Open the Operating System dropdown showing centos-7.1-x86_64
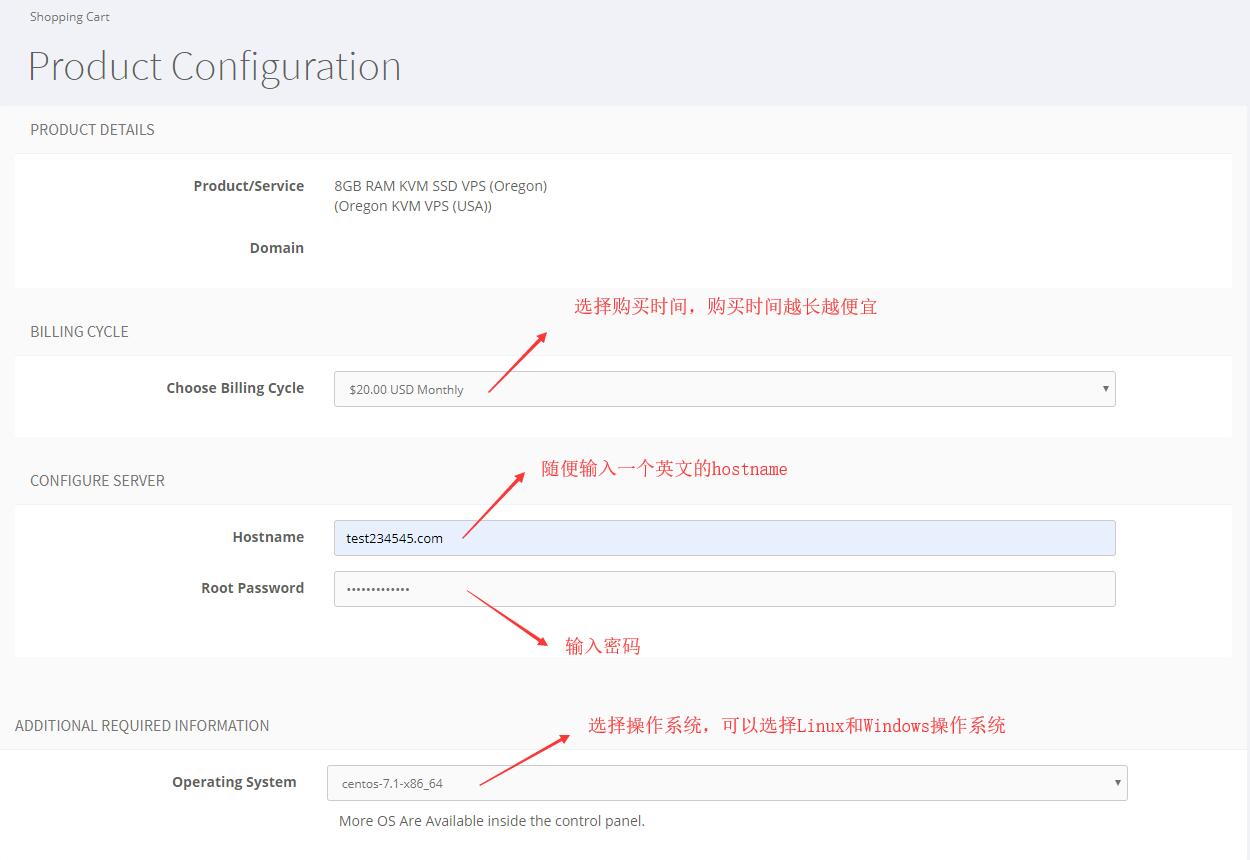The image size is (1250, 860). click(x=726, y=783)
